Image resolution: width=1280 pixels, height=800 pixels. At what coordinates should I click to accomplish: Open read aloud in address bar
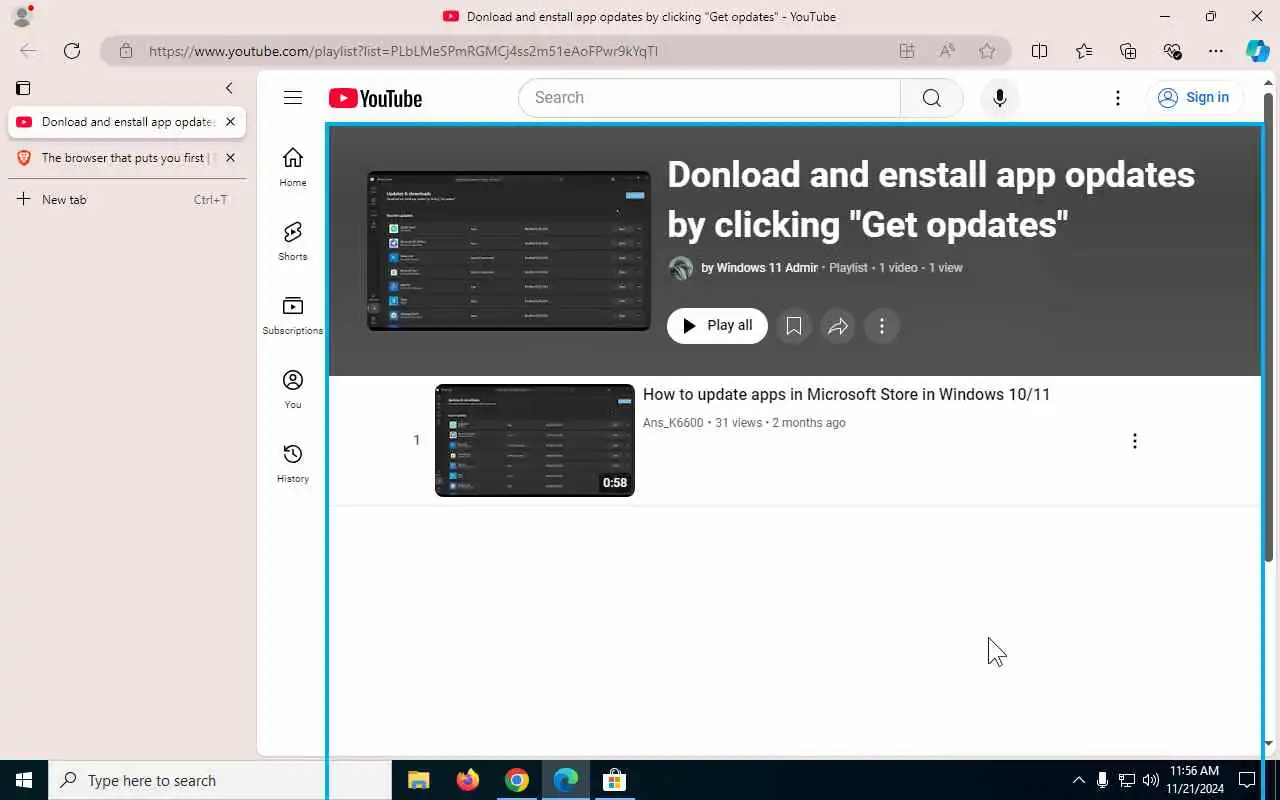tap(947, 51)
